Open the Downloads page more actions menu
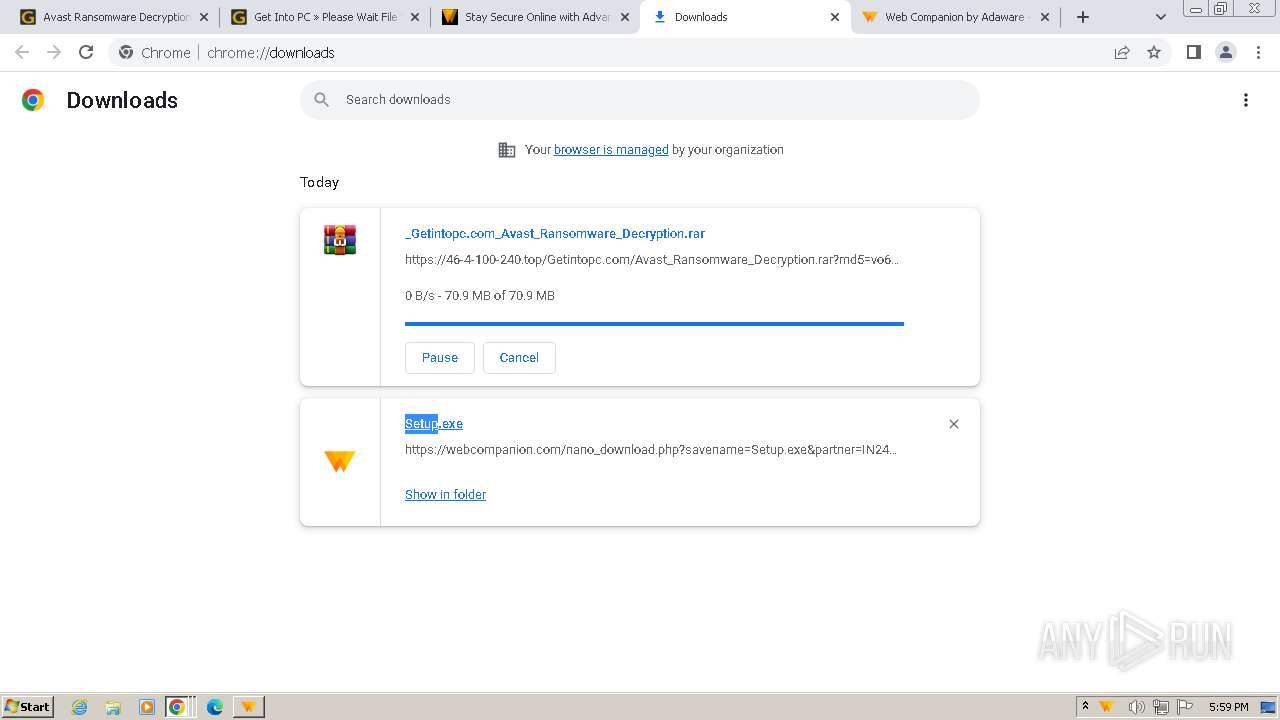Screen dimensions: 1280x720 coord(1246,100)
